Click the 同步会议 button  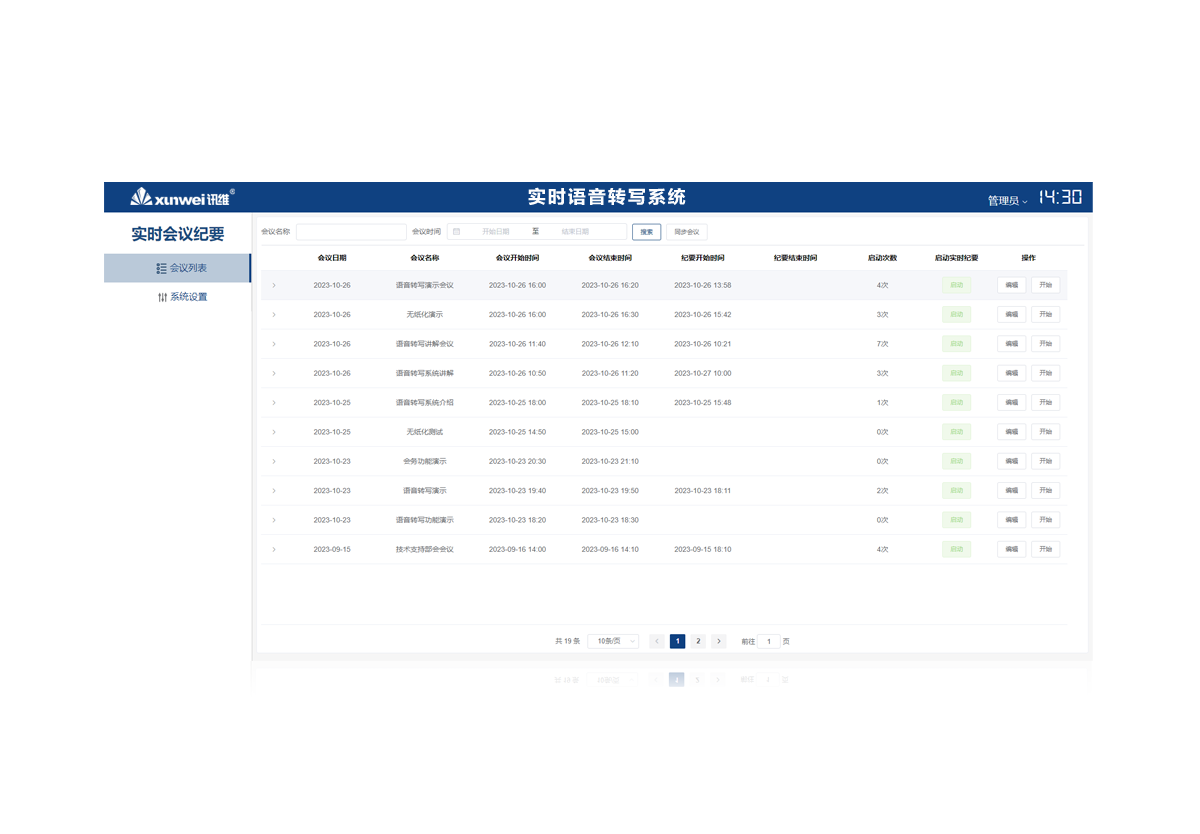(686, 232)
